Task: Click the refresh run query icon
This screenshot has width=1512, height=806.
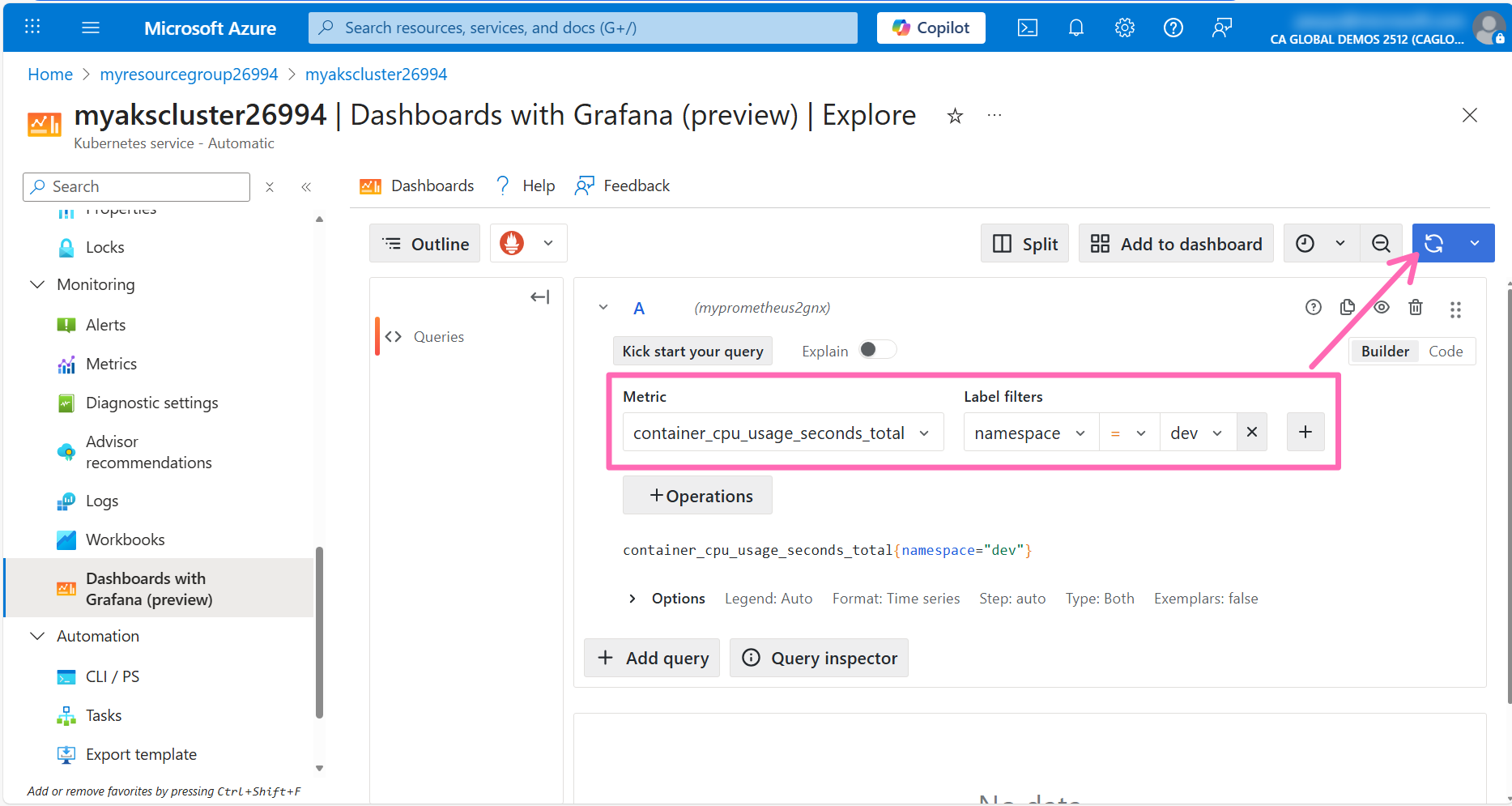Action: coord(1433,244)
